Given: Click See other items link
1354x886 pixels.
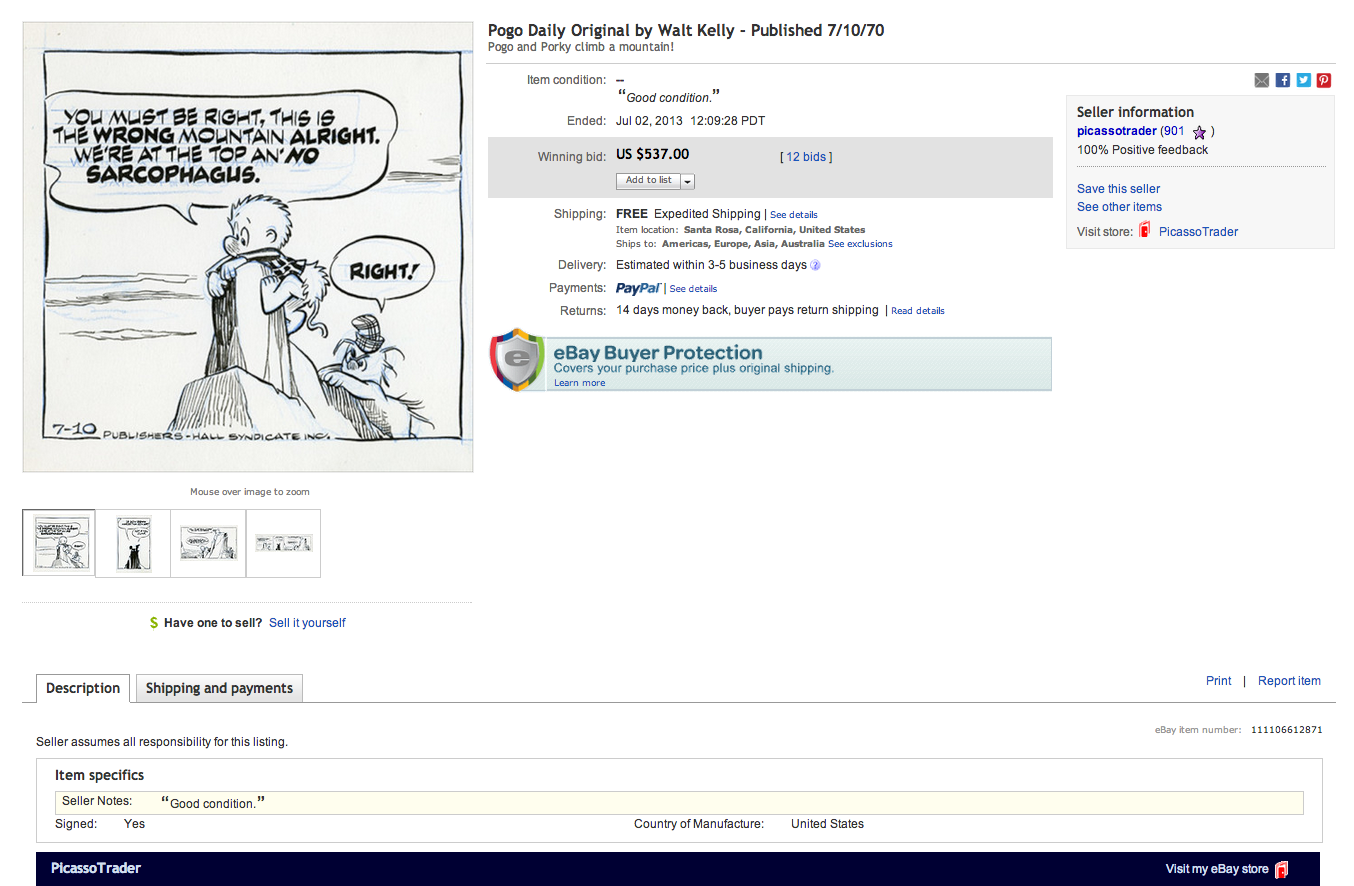Looking at the screenshot, I should 1119,207.
